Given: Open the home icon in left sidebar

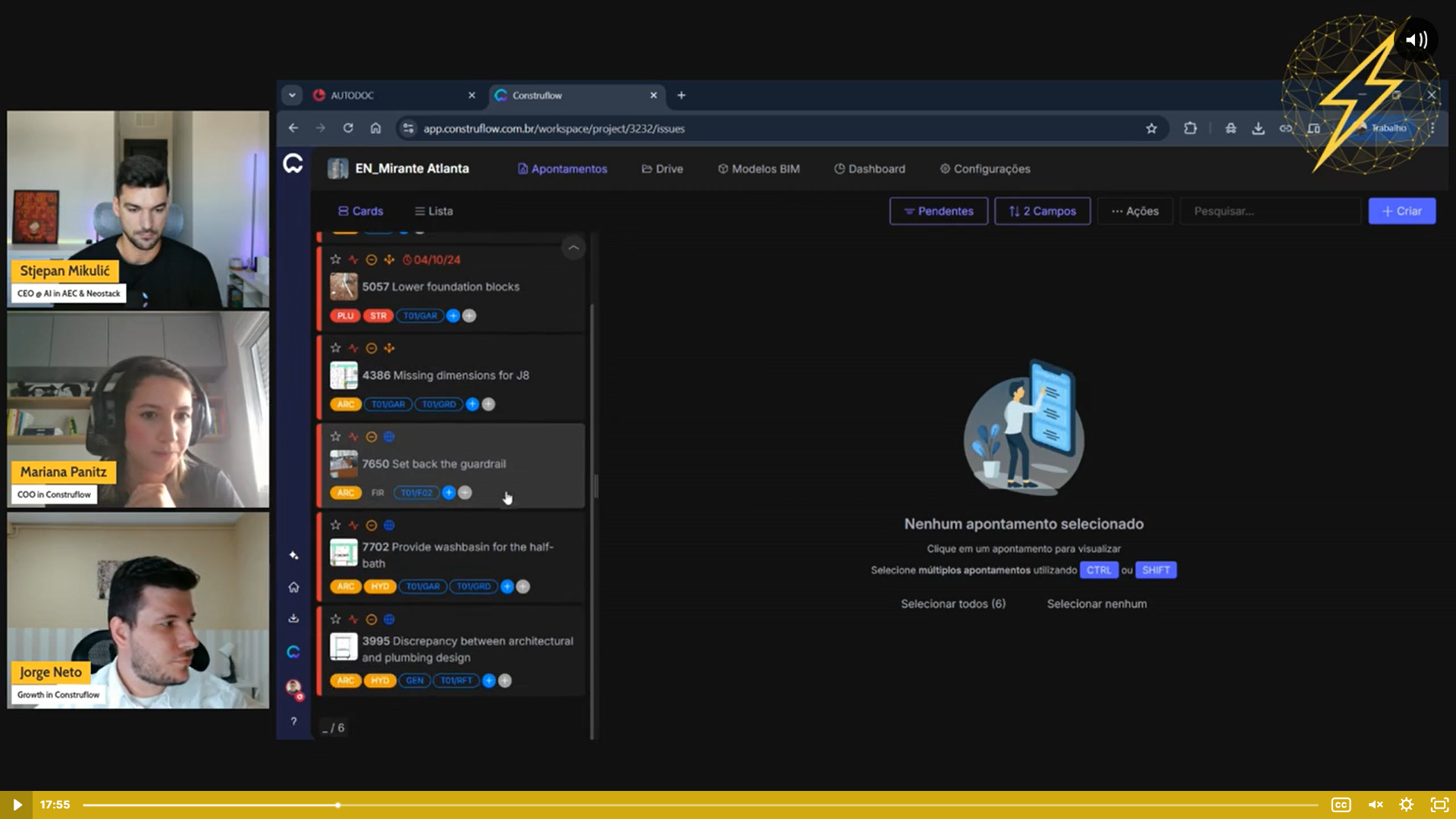Looking at the screenshot, I should pos(293,587).
